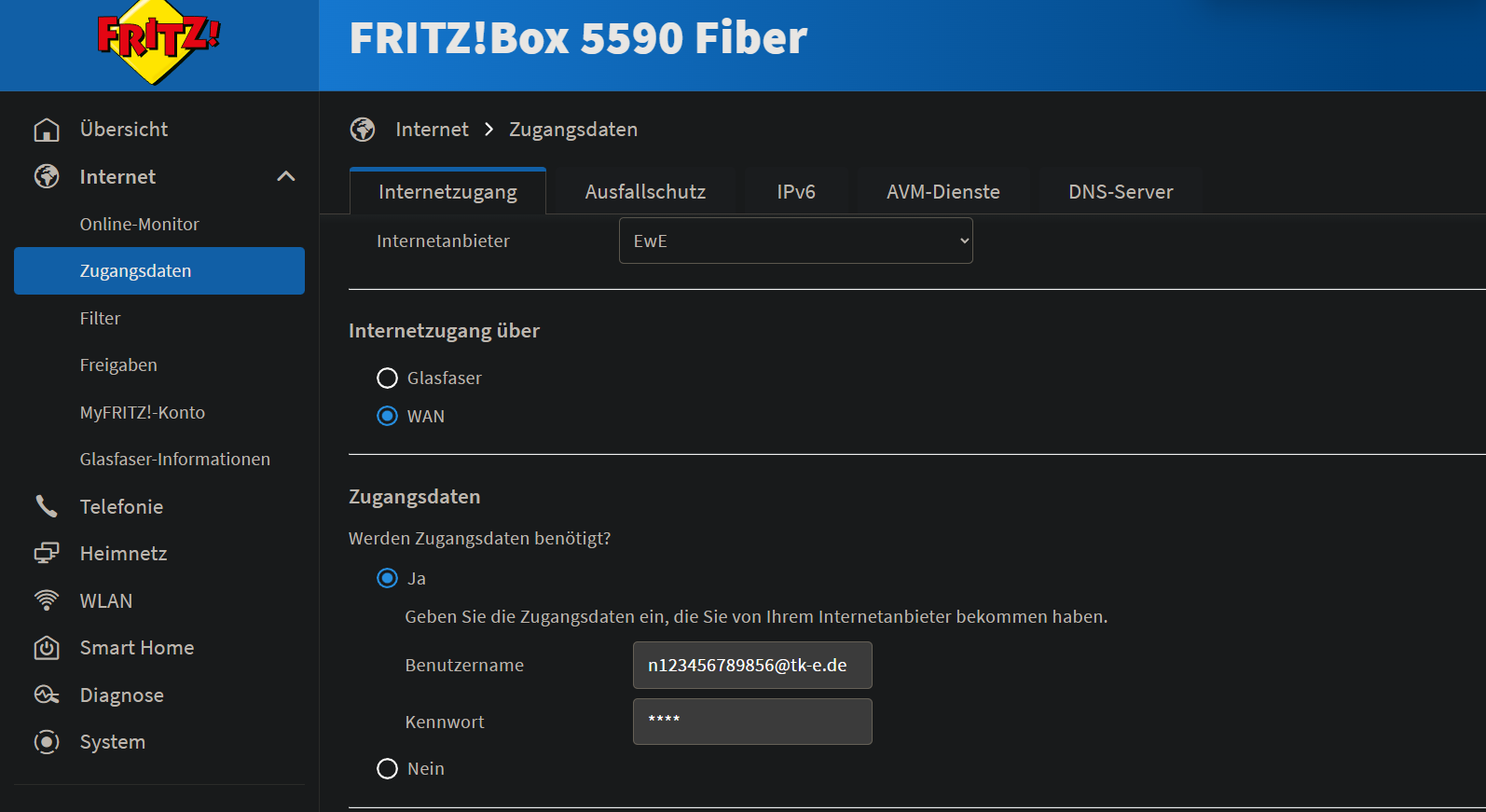
Task: Click the Übersicht house icon
Action: 47,130
